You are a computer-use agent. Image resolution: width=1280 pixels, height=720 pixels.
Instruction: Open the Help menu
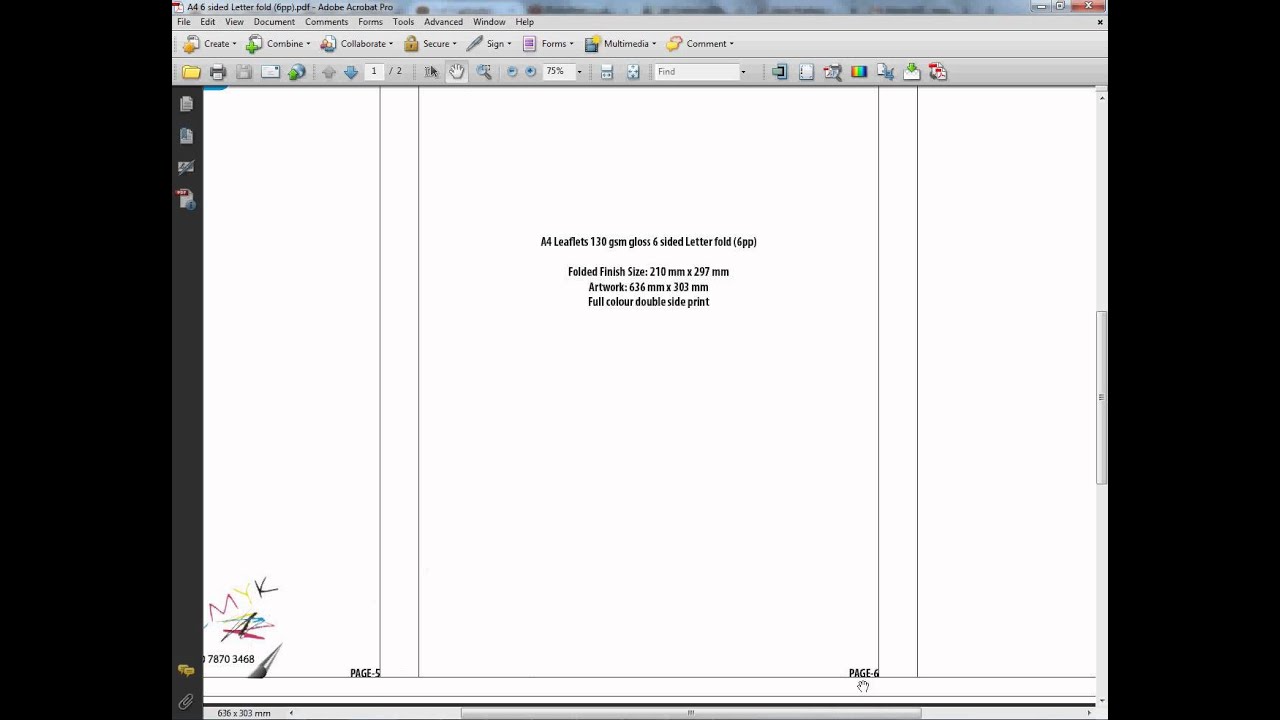(524, 22)
